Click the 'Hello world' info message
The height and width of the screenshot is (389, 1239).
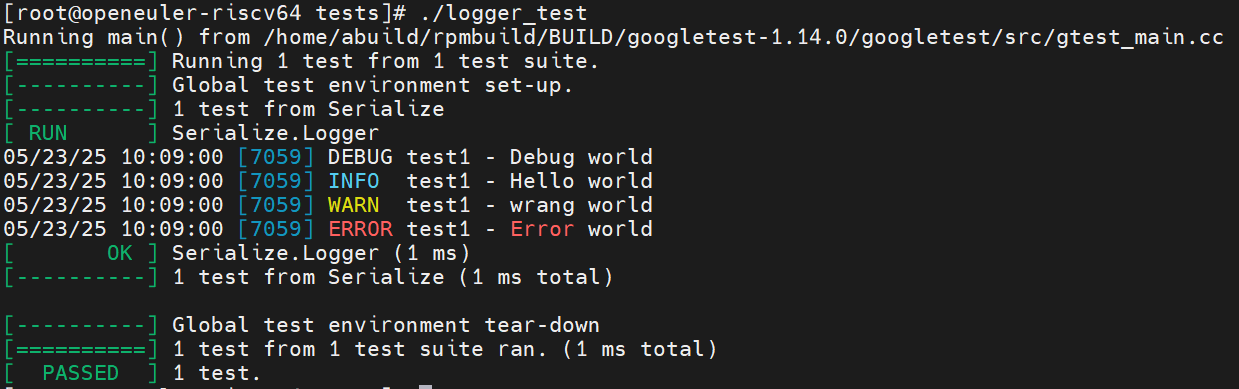coord(581,181)
